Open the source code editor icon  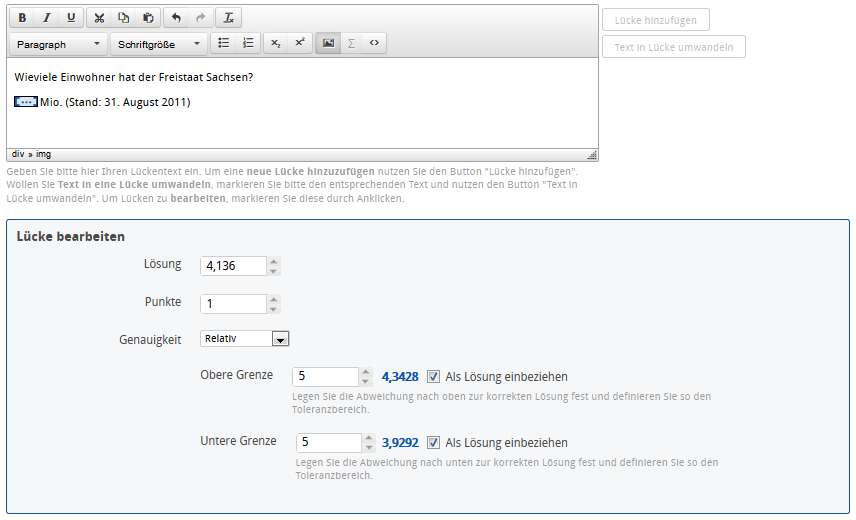[374, 44]
